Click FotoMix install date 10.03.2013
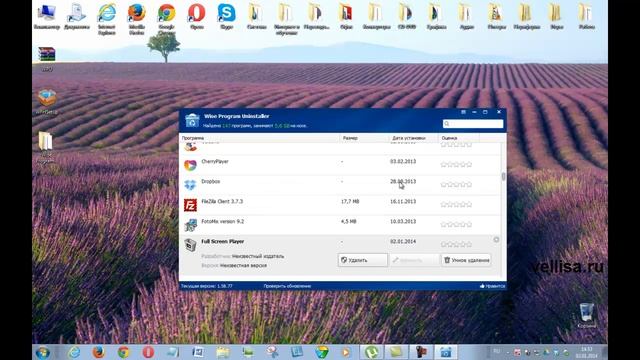Screen dimensions: 640x360 point(403,221)
